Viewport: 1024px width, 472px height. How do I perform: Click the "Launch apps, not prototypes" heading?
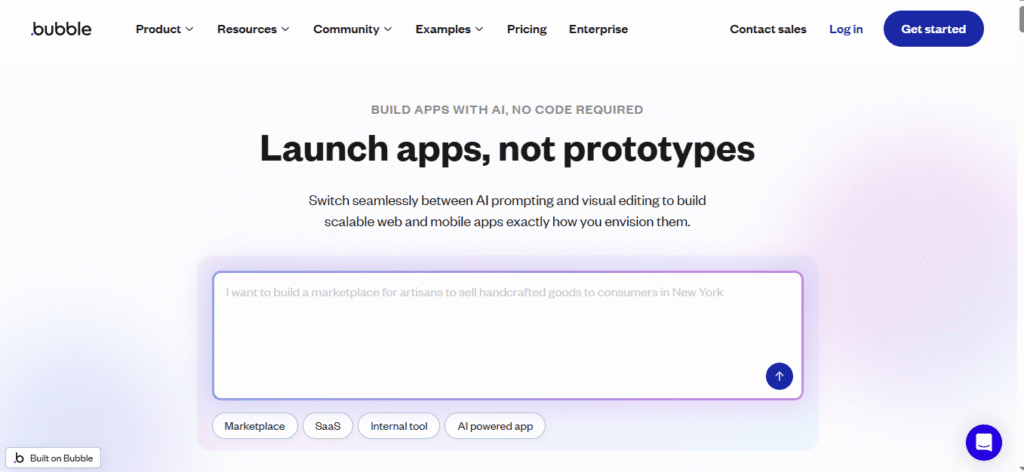pyautogui.click(x=507, y=148)
